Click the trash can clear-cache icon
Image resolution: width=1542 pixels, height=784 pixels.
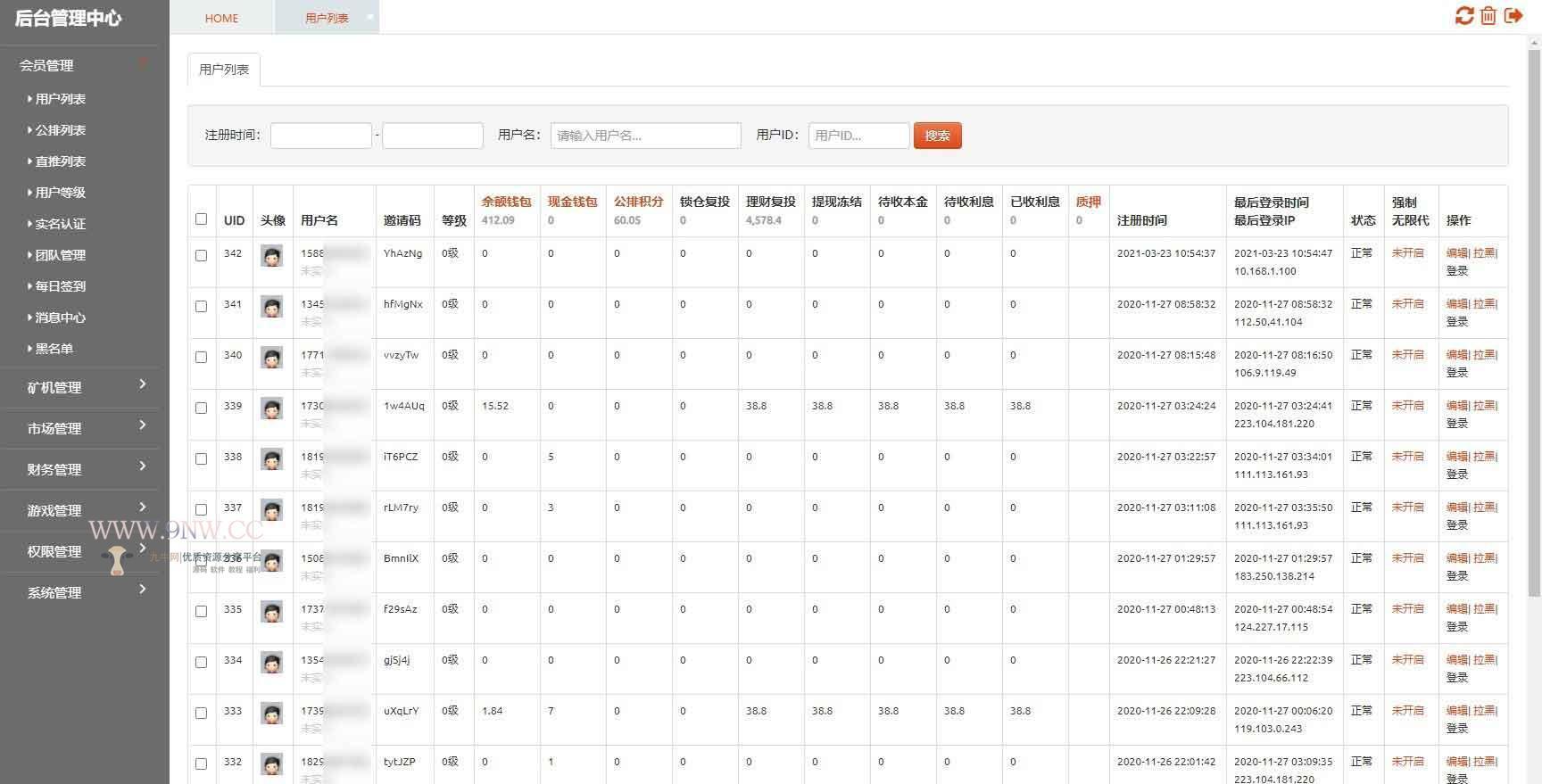[1488, 16]
